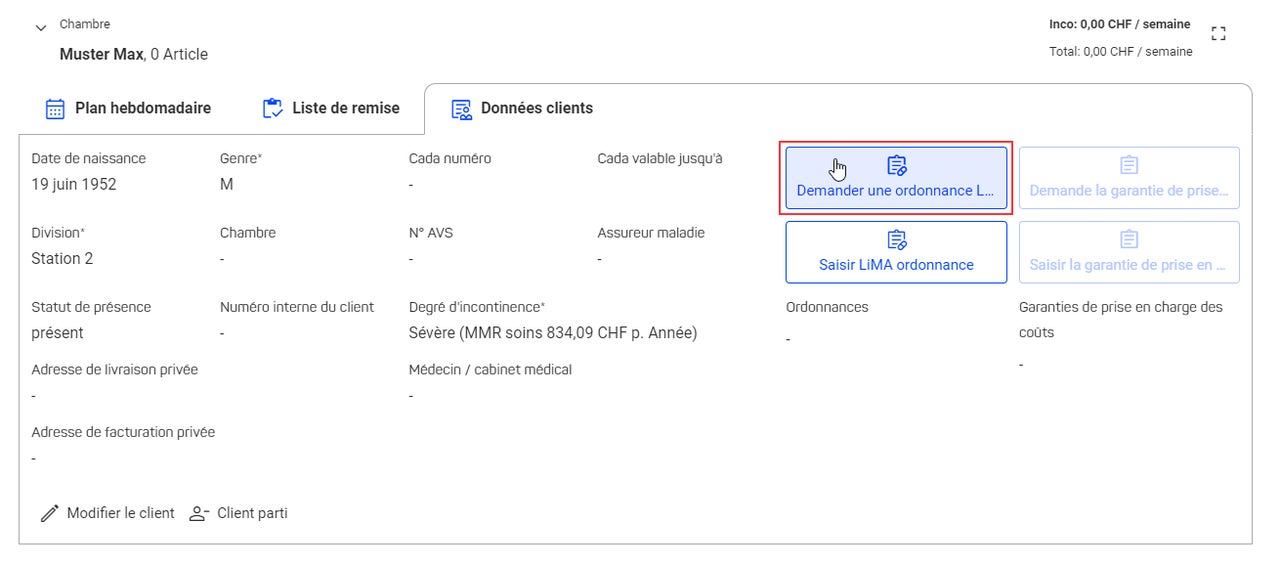Click Demande la garantie de prise button
The width and height of the screenshot is (1280, 565).
[x=1129, y=178]
